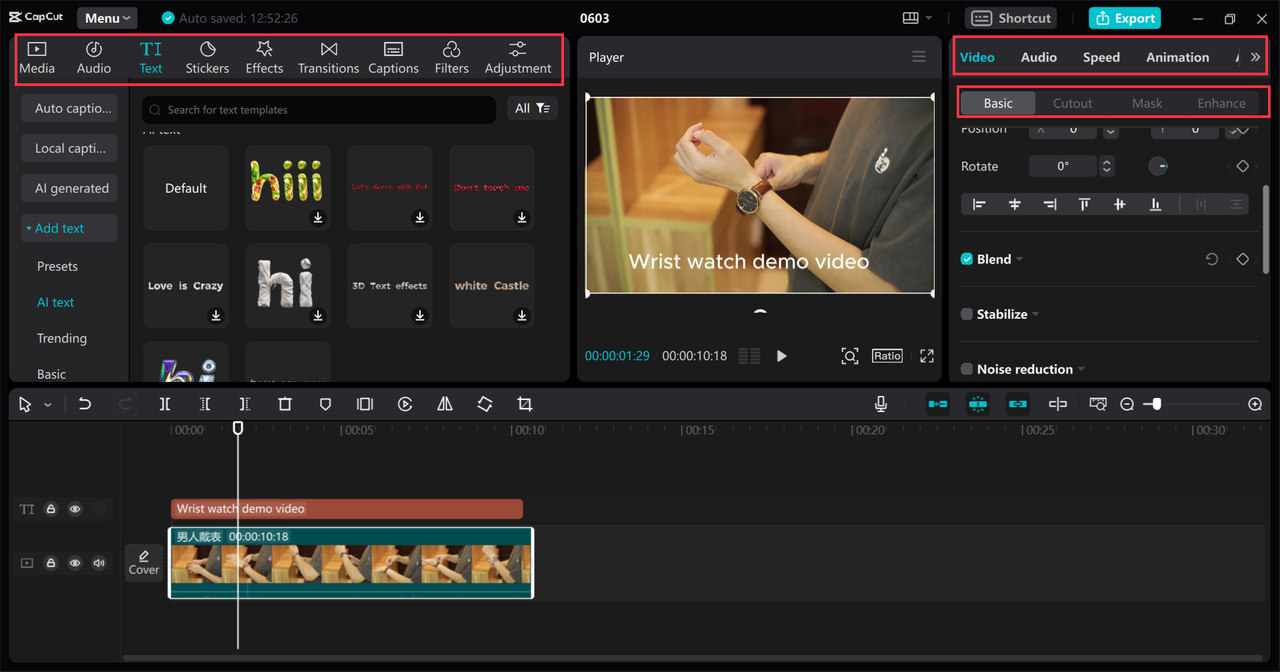Toggle the Blend checkbox
Image resolution: width=1280 pixels, height=672 pixels.
967,259
